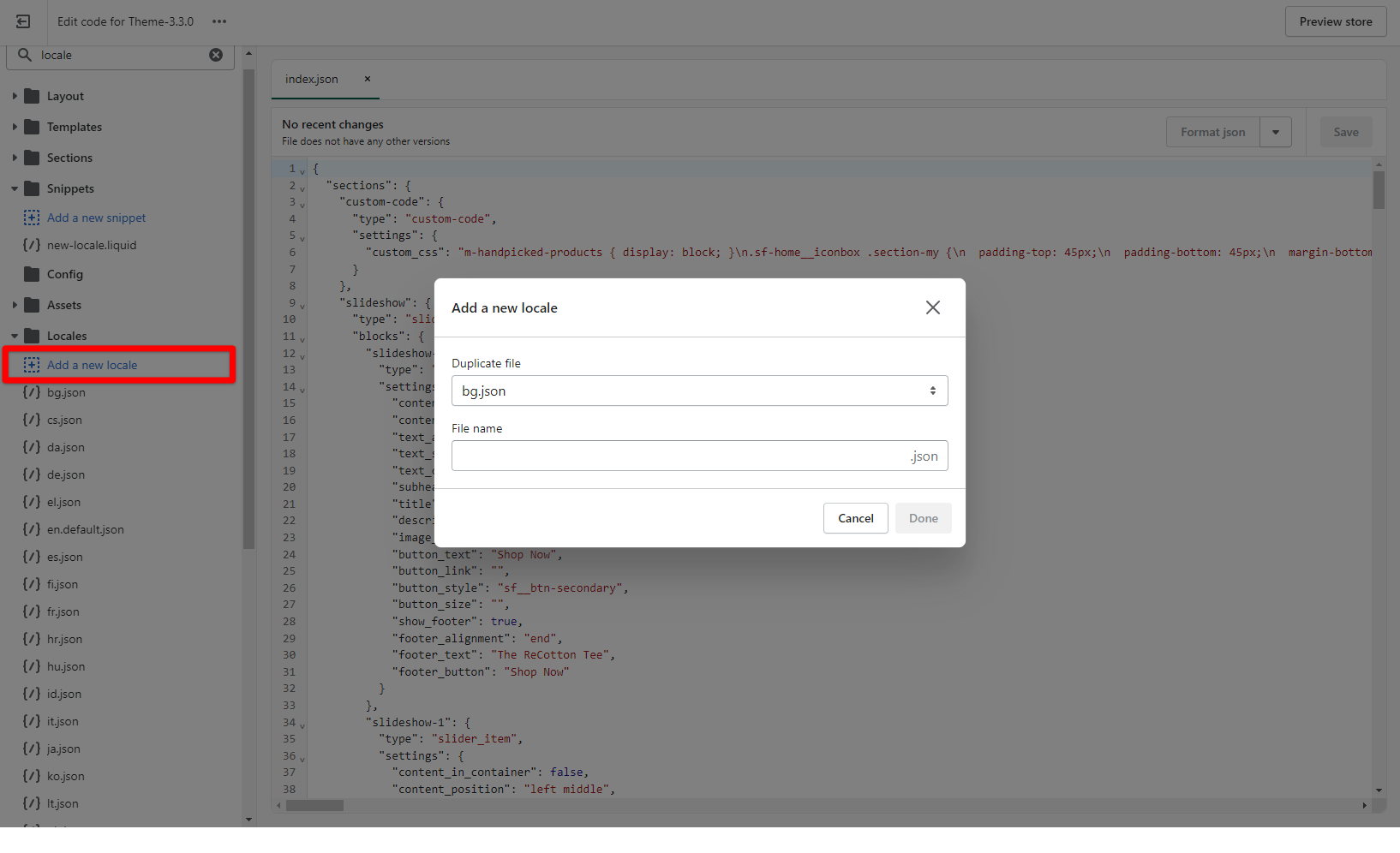This screenshot has height=853, width=1400.
Task: Click the Add a new locale link
Action: (x=92, y=365)
